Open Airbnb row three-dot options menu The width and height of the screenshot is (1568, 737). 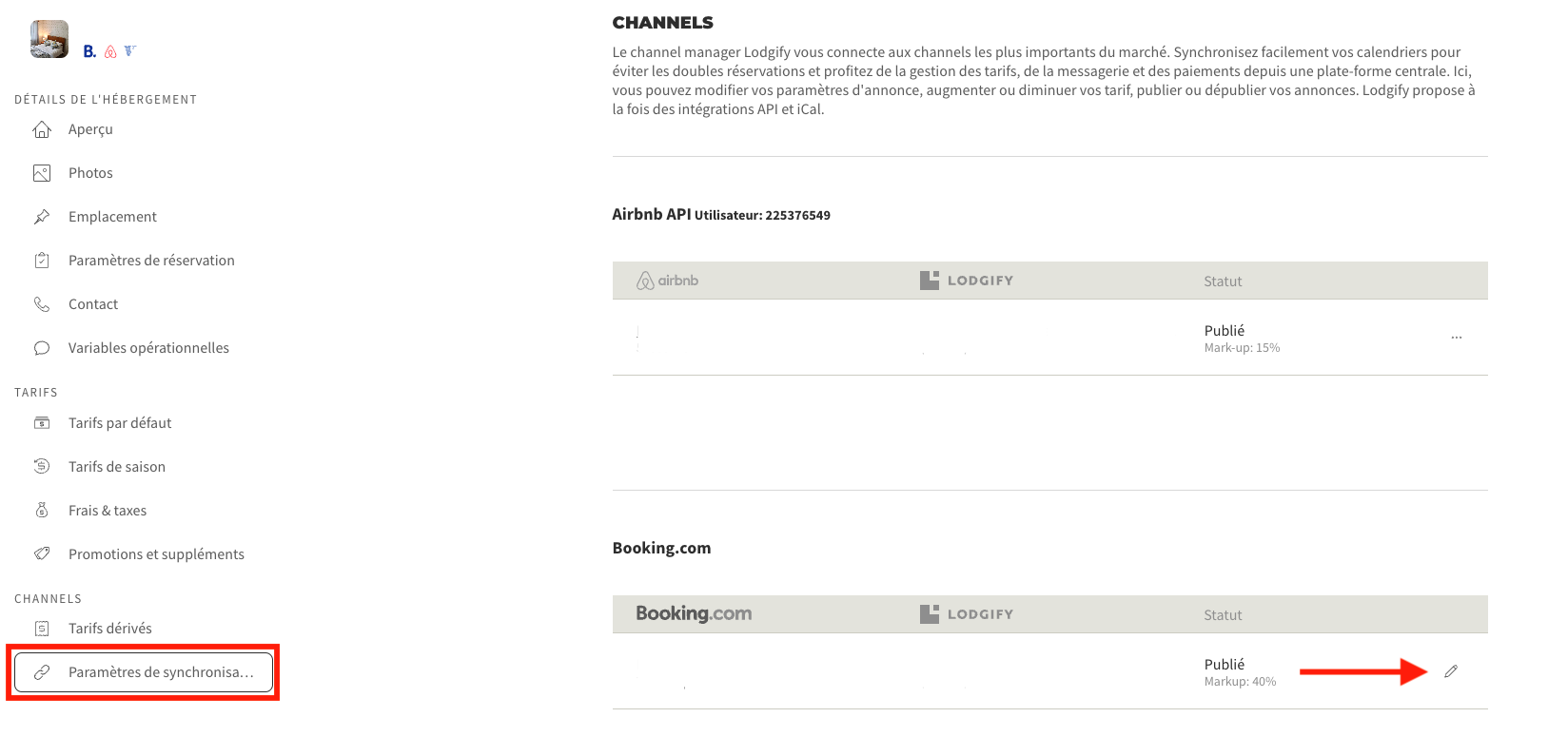coord(1457,338)
